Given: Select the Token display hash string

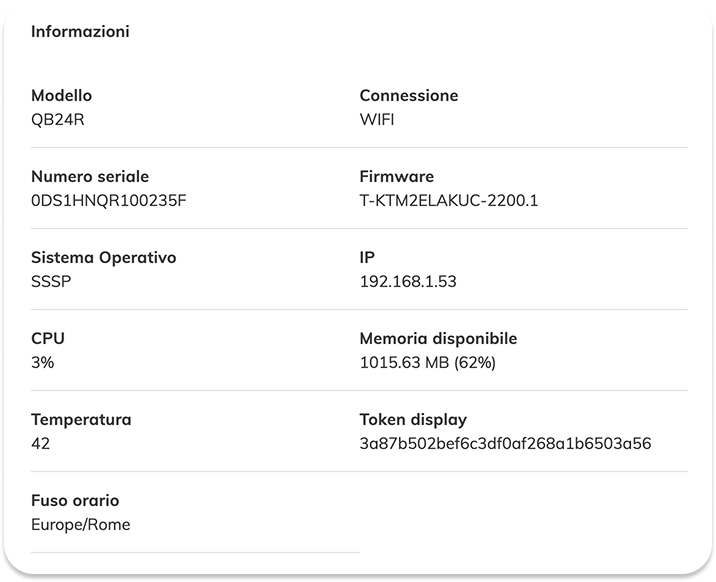Looking at the screenshot, I should [x=505, y=443].
